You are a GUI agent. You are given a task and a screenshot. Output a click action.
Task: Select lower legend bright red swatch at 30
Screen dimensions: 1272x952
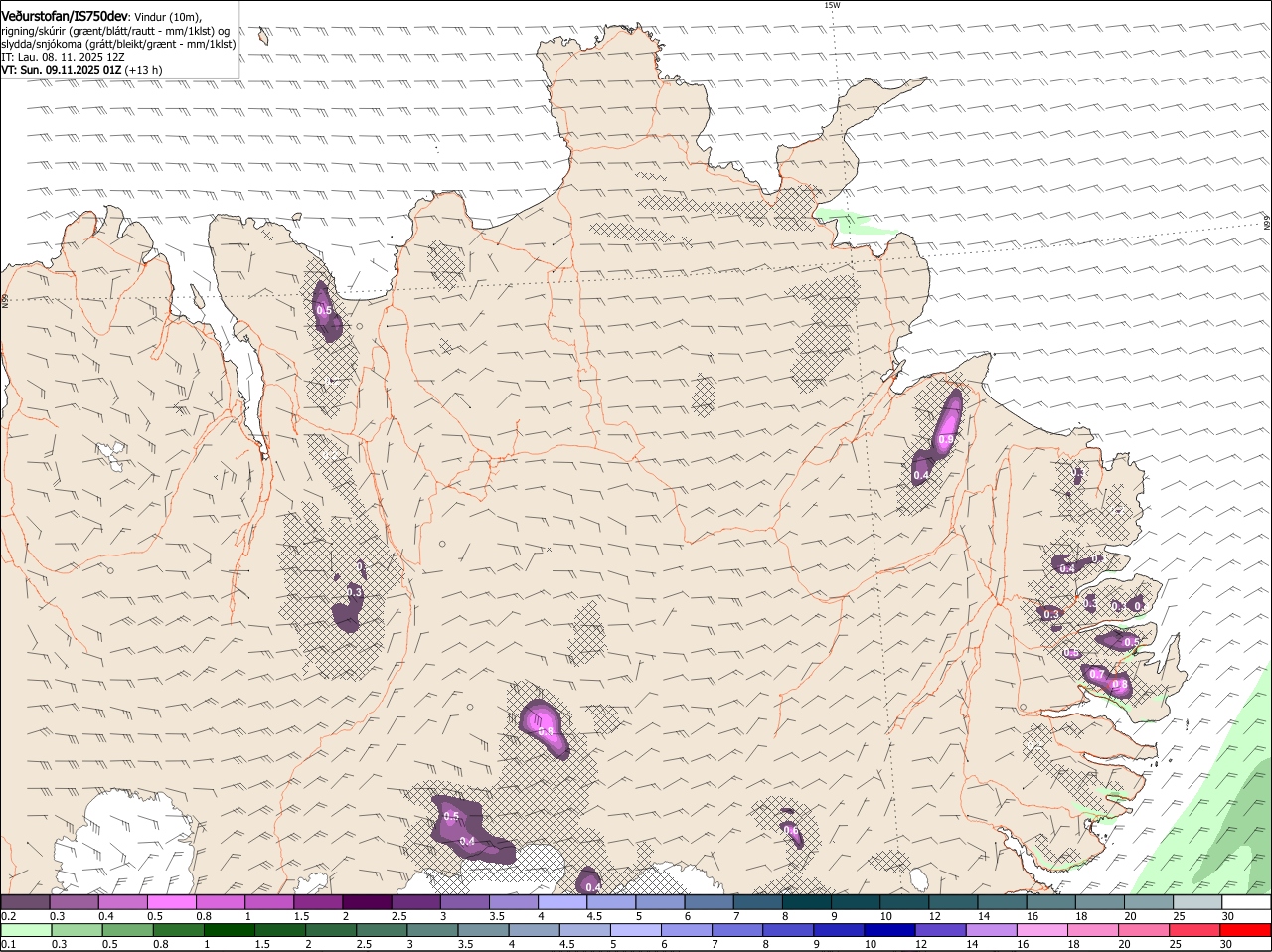1245,930
